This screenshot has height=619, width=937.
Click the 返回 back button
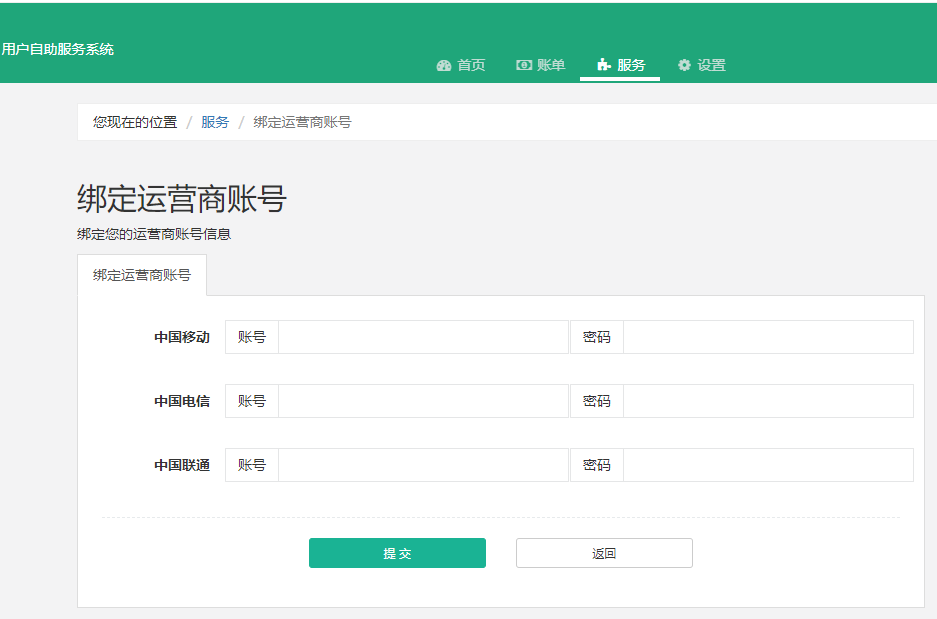604,553
